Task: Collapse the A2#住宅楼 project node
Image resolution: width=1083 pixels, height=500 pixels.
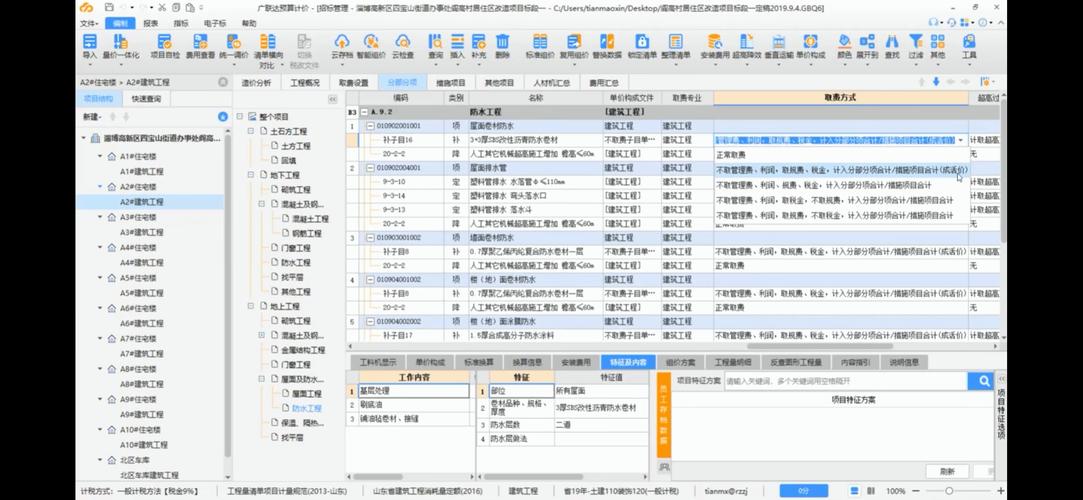Action: [100, 187]
